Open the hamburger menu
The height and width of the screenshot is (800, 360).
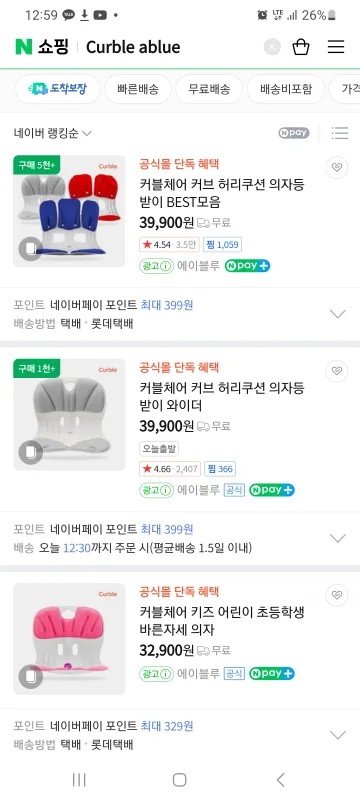point(336,47)
